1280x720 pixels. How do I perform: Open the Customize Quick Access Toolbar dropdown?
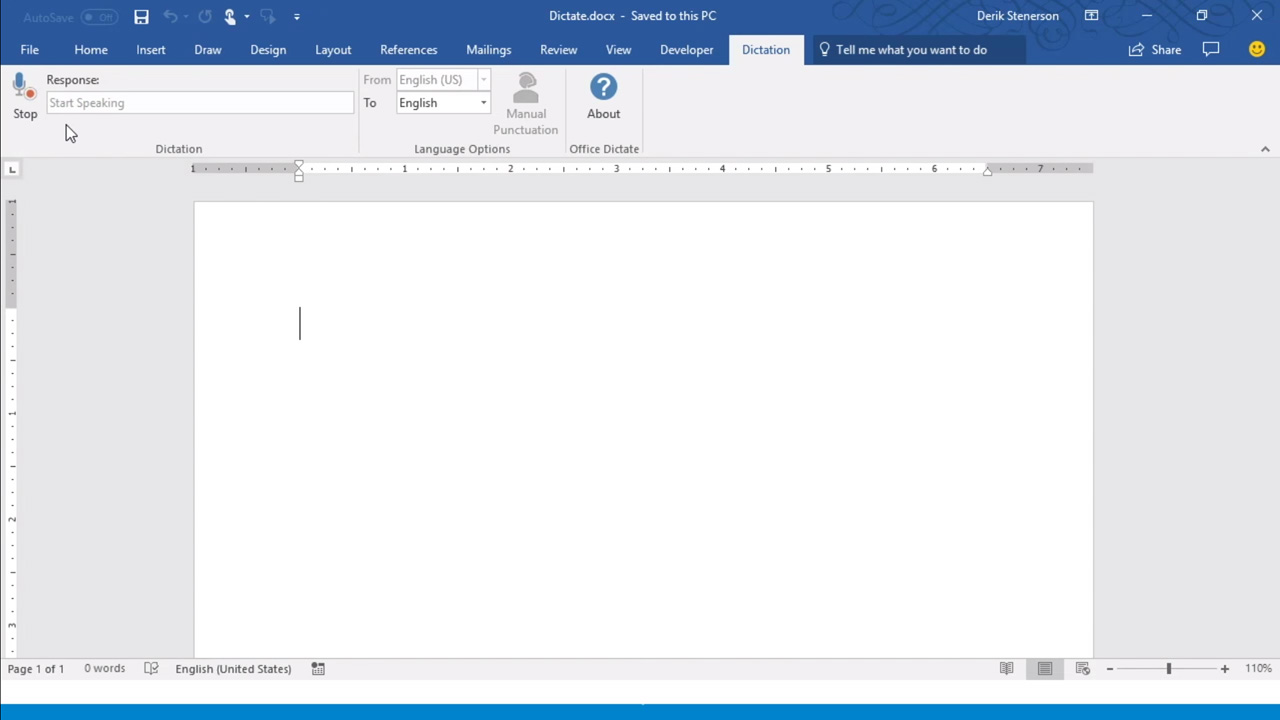tap(297, 17)
